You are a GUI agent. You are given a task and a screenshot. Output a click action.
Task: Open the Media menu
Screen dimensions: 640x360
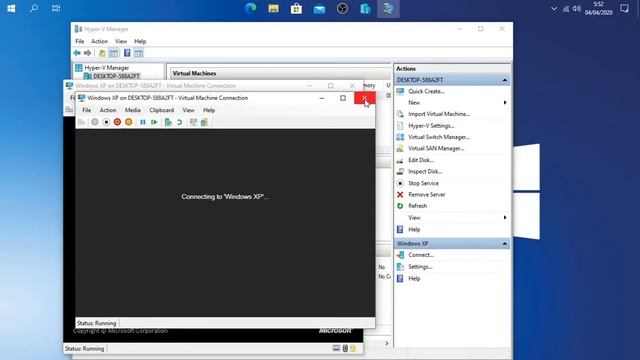(x=133, y=110)
